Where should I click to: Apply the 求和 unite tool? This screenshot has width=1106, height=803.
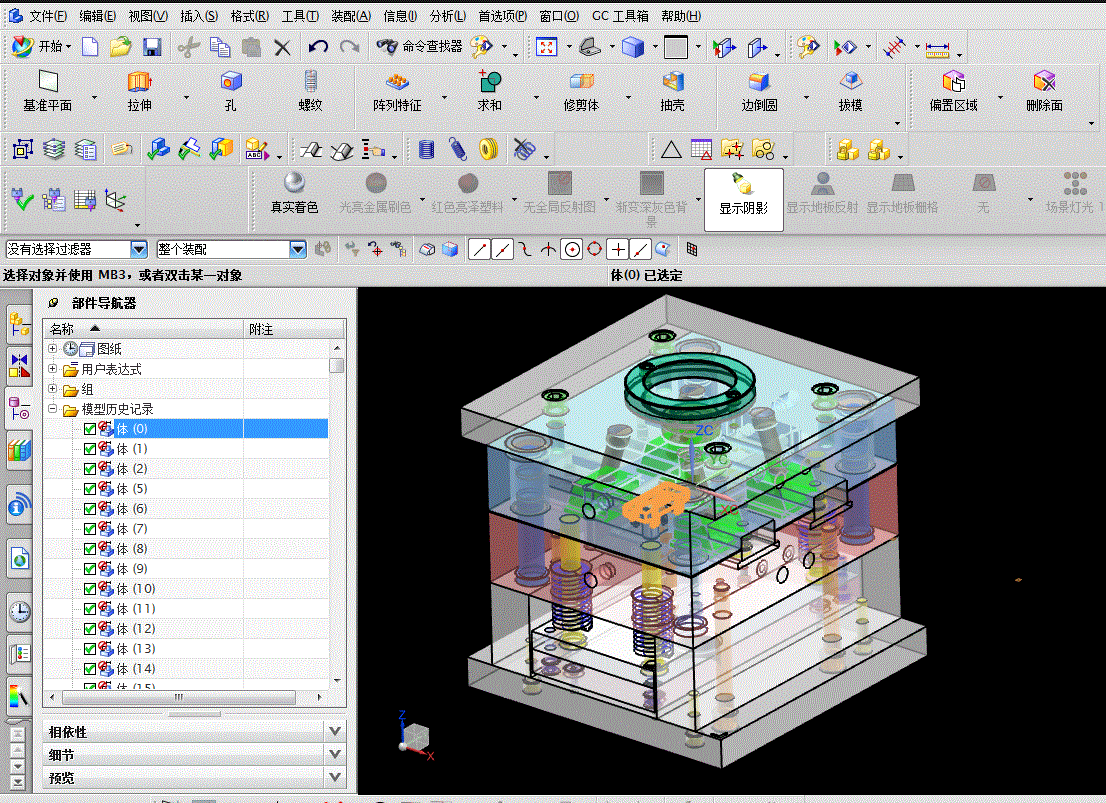coord(490,92)
